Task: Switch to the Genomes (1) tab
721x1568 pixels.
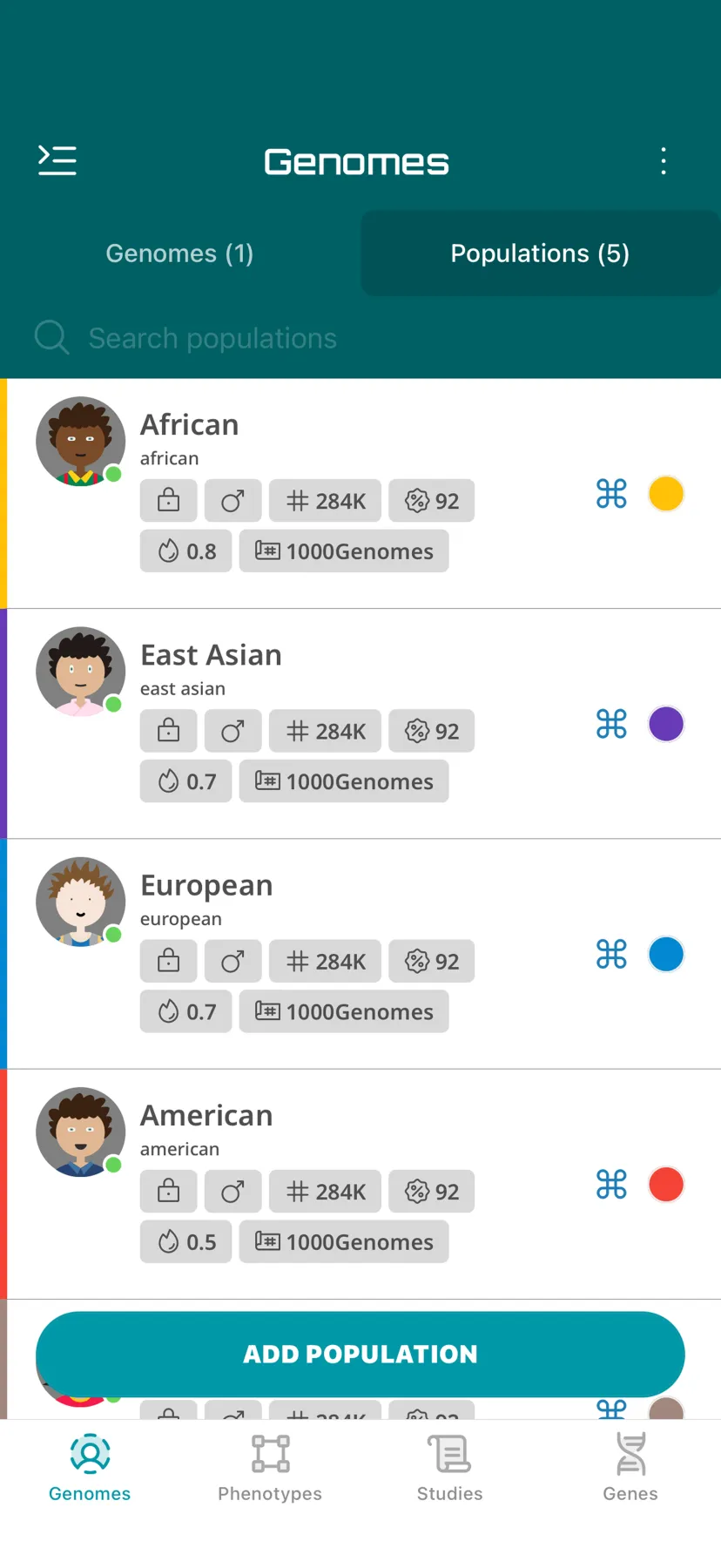Action: click(180, 253)
